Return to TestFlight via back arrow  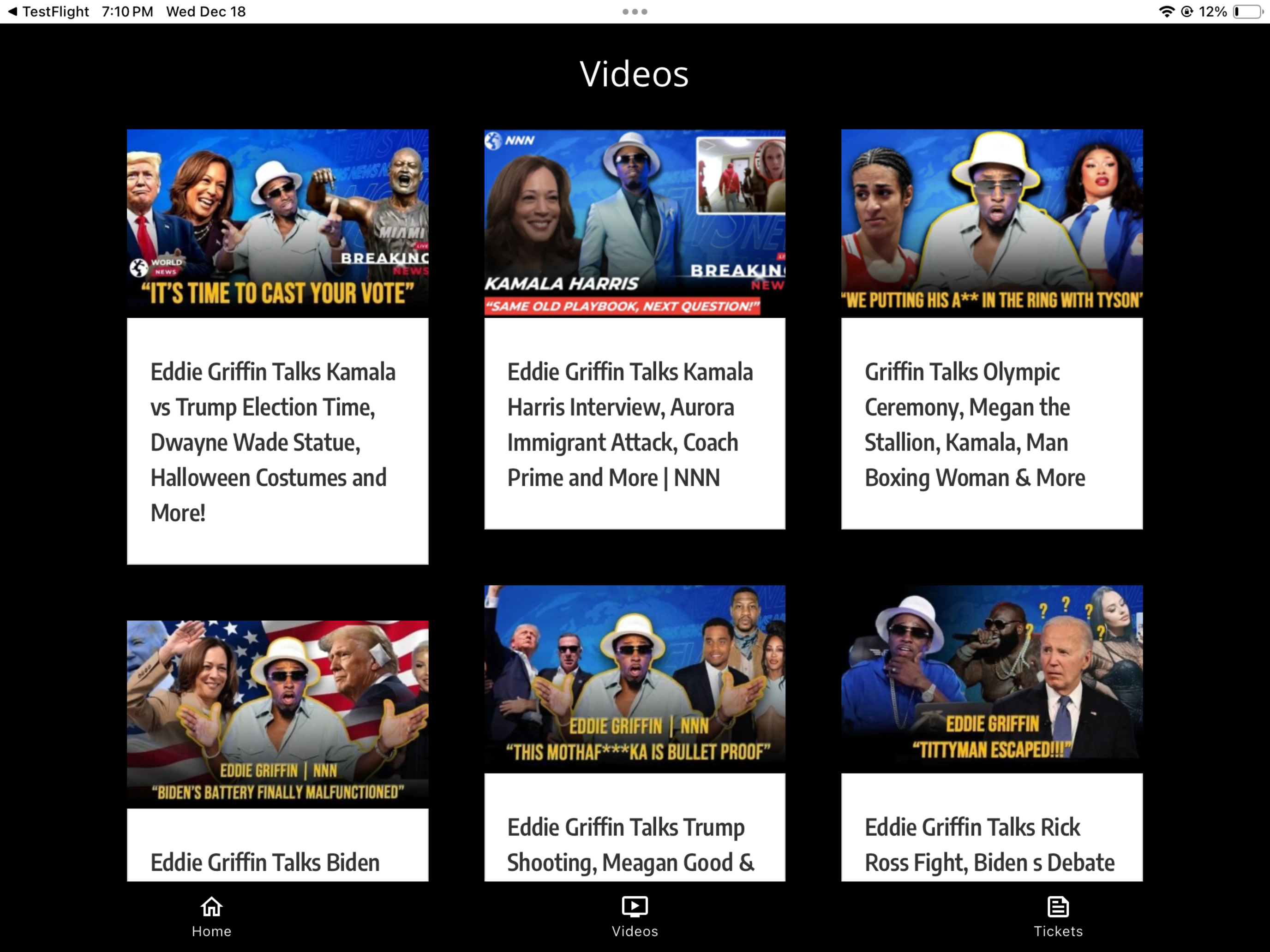(x=48, y=12)
